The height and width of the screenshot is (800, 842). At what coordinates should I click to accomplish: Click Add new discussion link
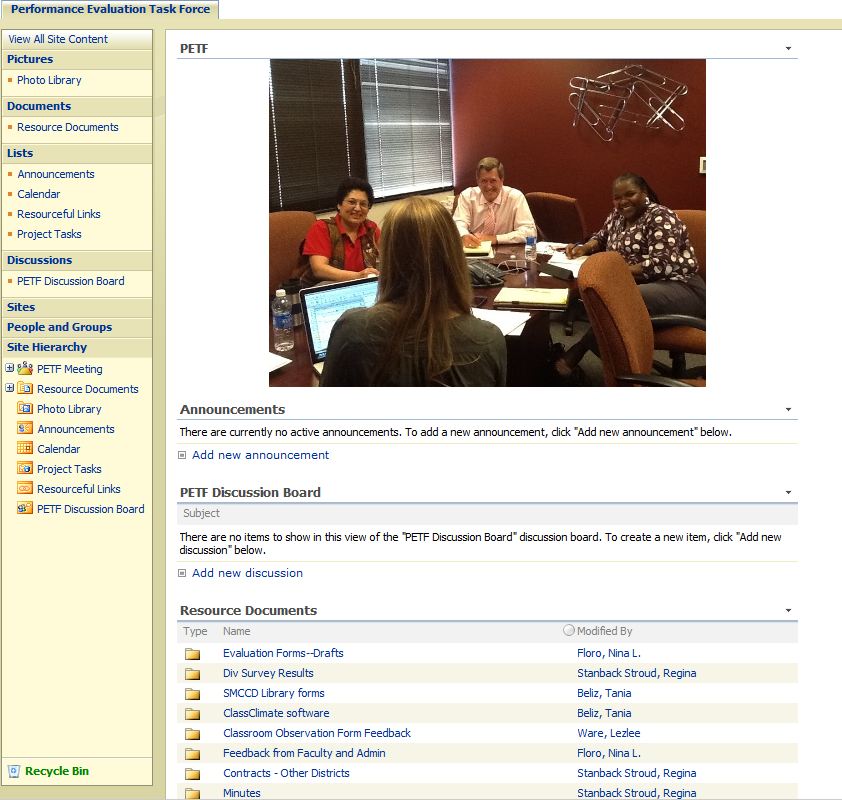click(x=247, y=573)
